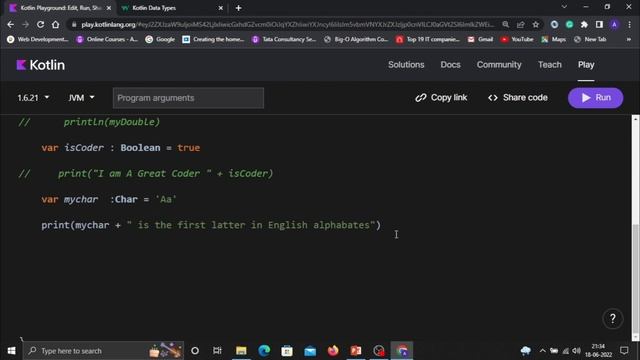
Task: Focus the Program arguments field
Action: pyautogui.click(x=188, y=98)
